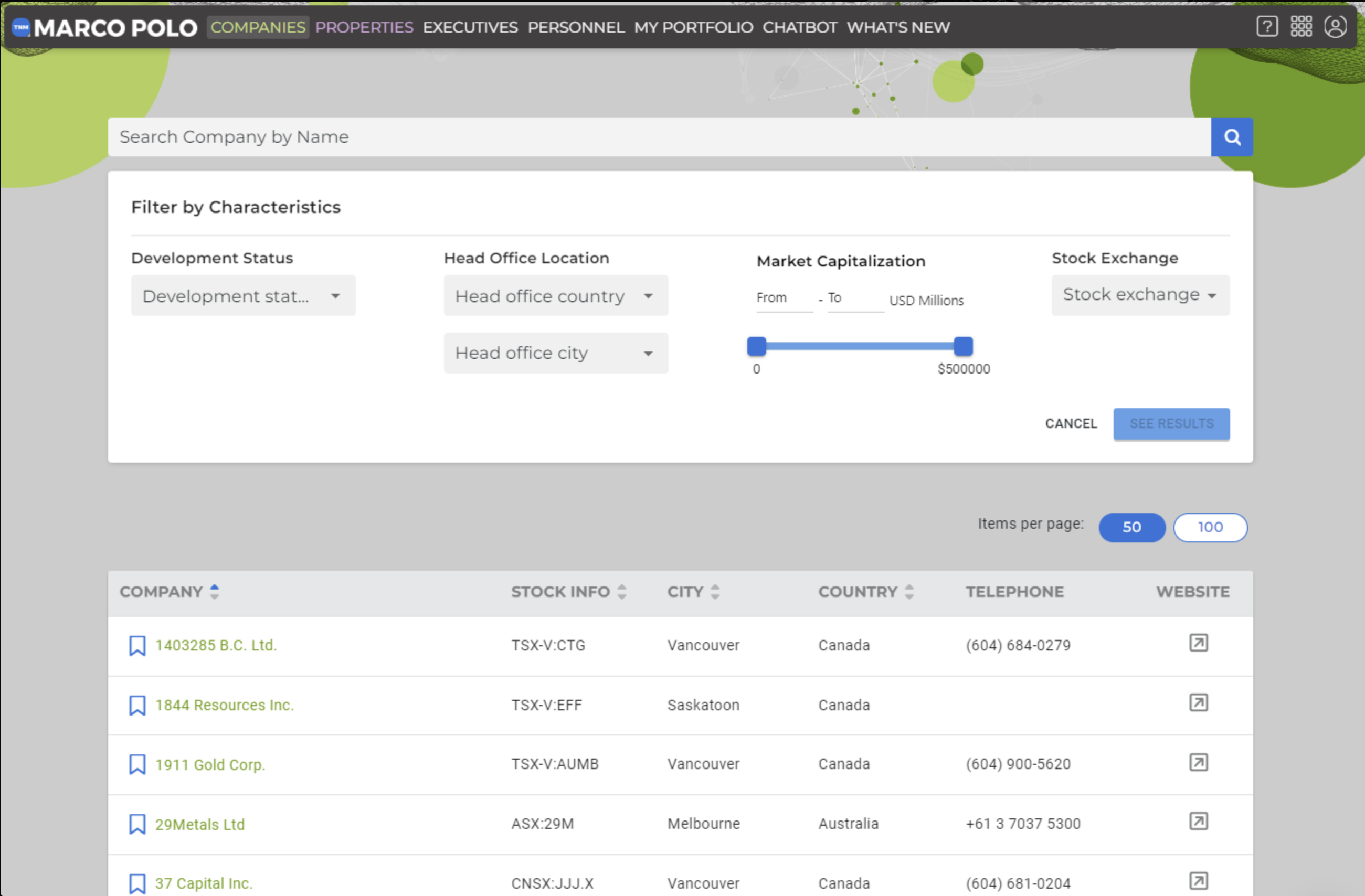The image size is (1365, 896).
Task: Open website link for 29Metals Ltd
Action: pos(1198,821)
